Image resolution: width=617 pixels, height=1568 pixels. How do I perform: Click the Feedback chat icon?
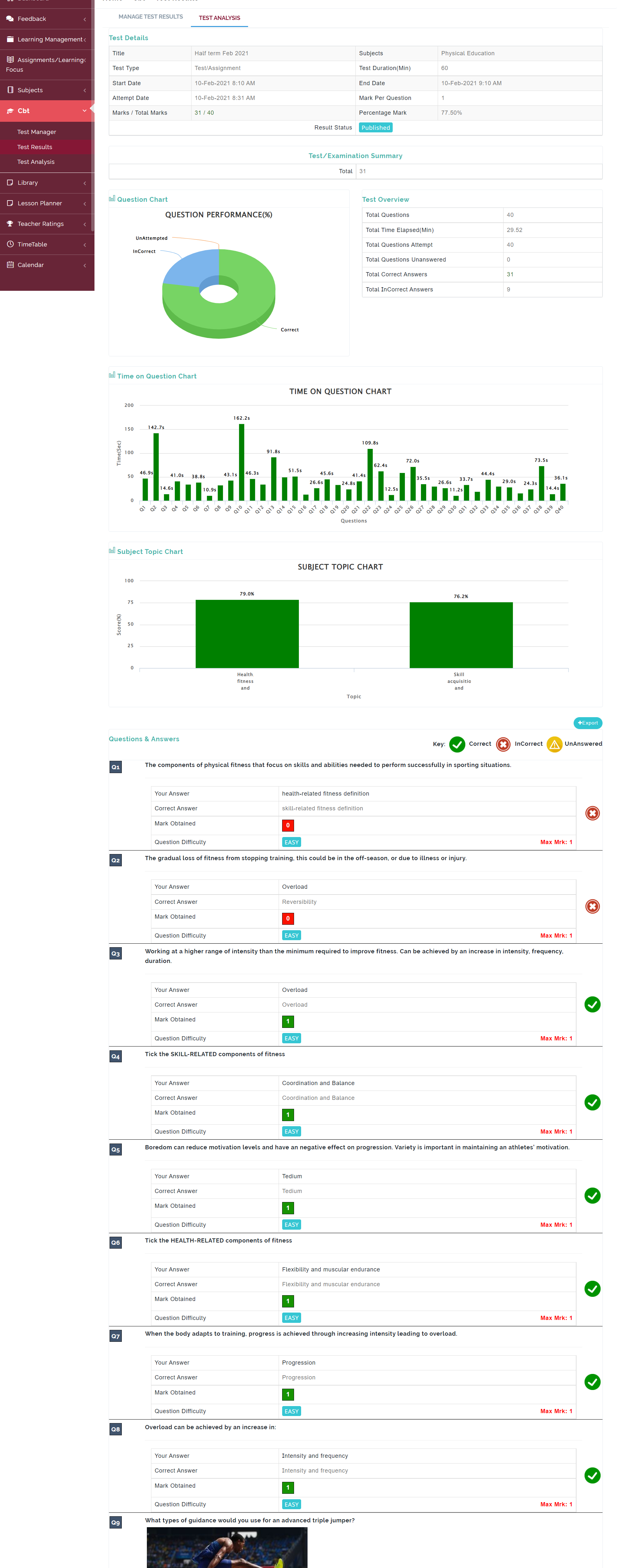10,18
